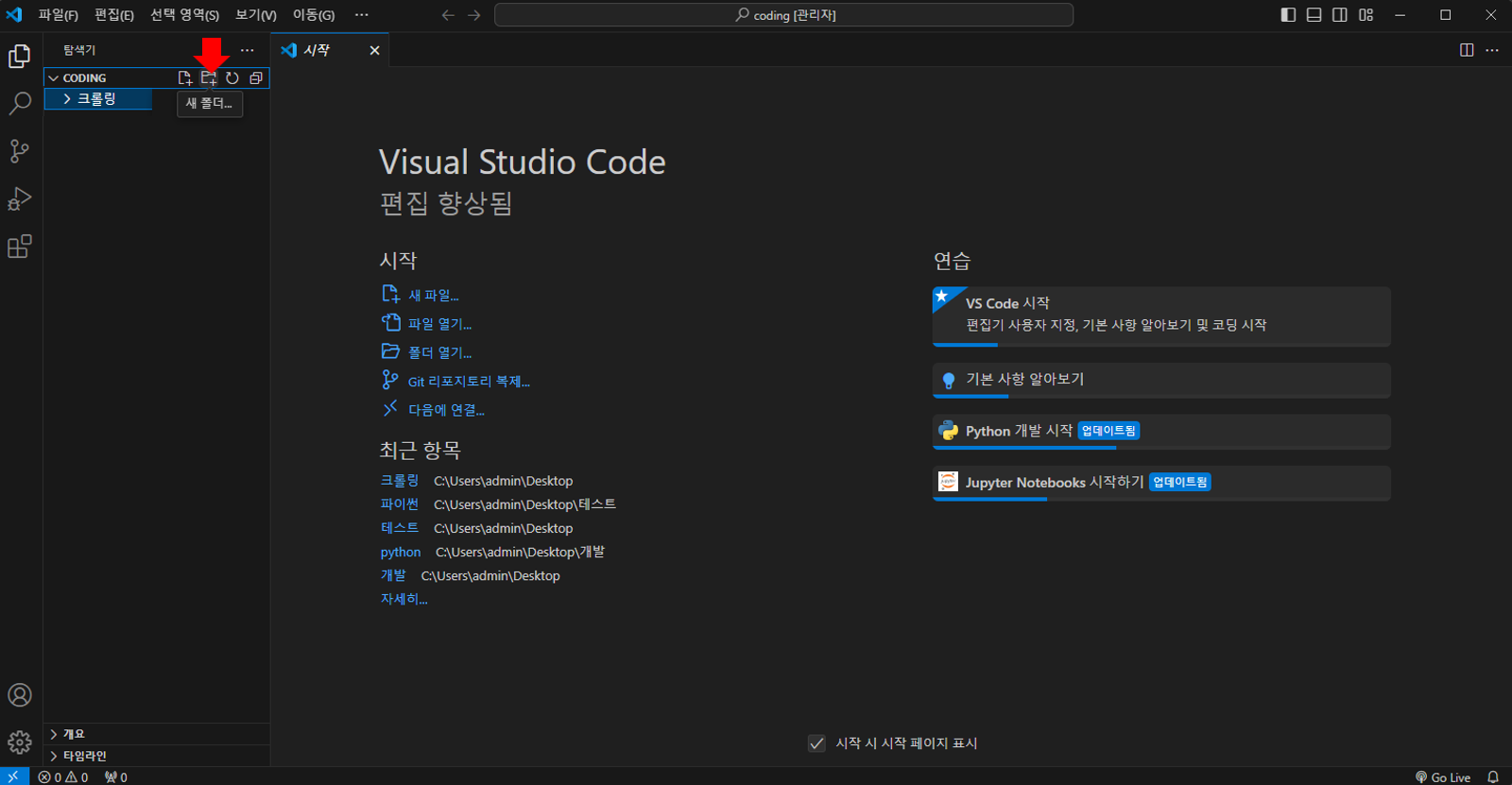The width and height of the screenshot is (1512, 785).
Task: Click the New File icon in CODING header
Action: click(185, 78)
